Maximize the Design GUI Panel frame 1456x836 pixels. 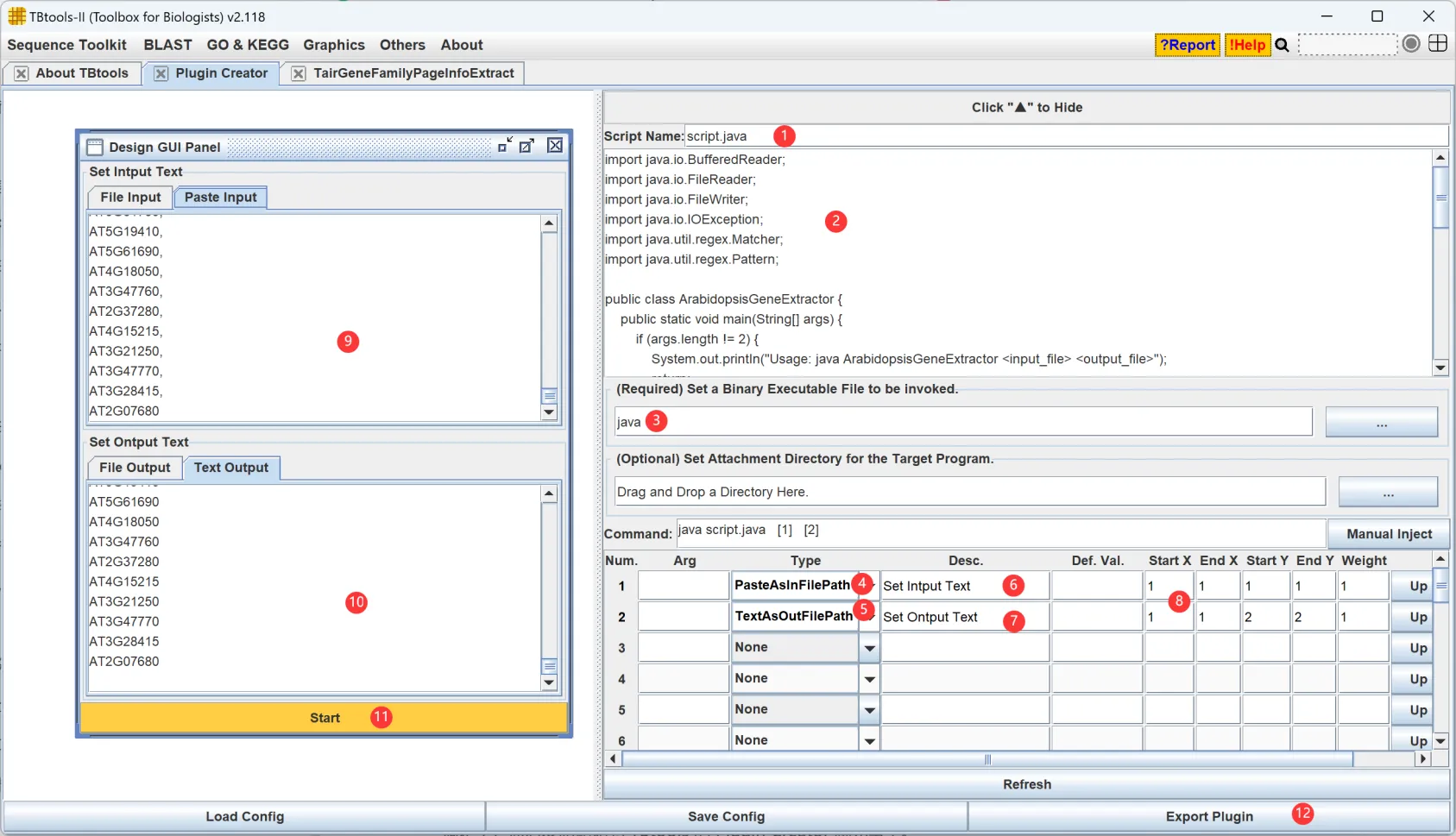pyautogui.click(x=527, y=146)
